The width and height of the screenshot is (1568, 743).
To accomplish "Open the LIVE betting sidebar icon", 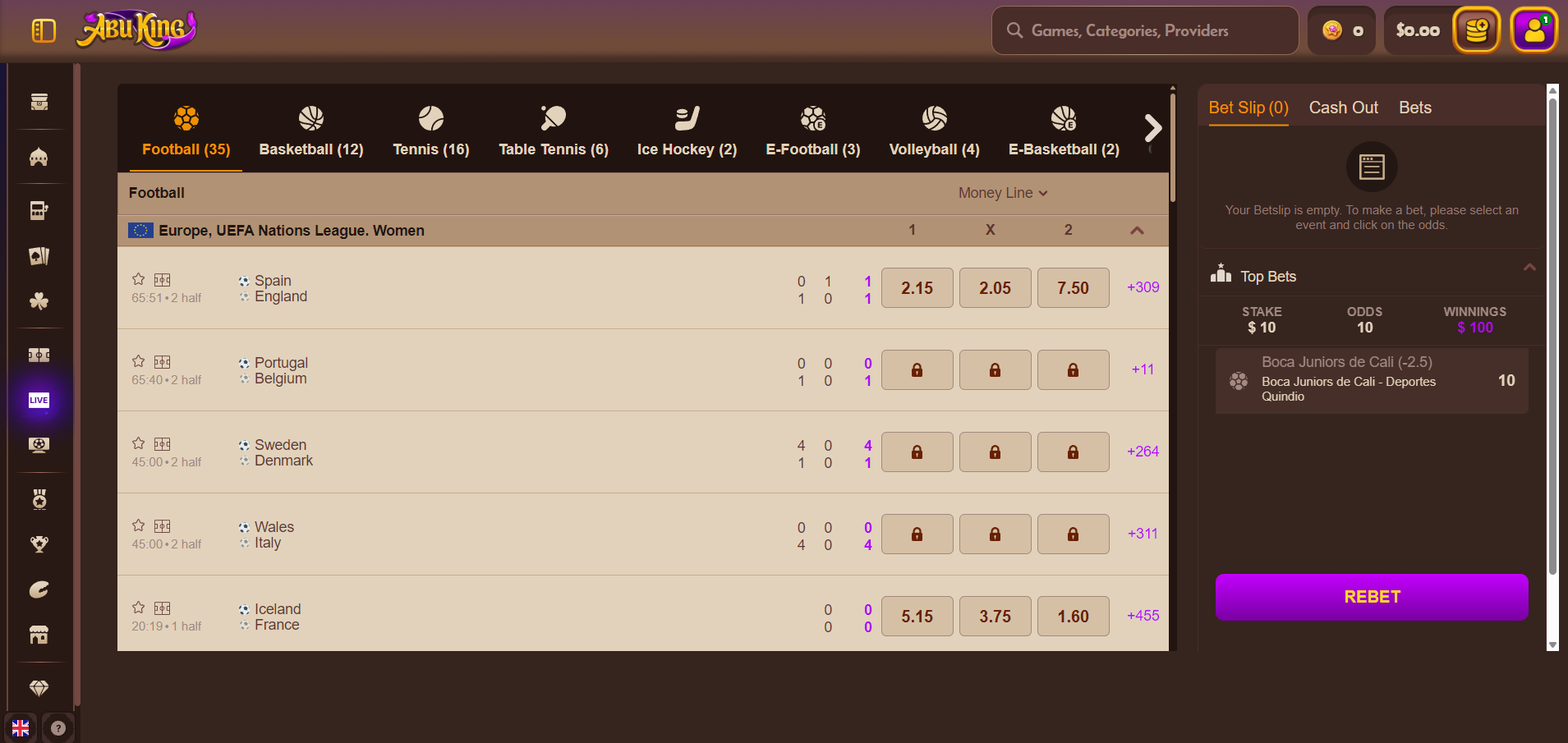I will coord(39,401).
